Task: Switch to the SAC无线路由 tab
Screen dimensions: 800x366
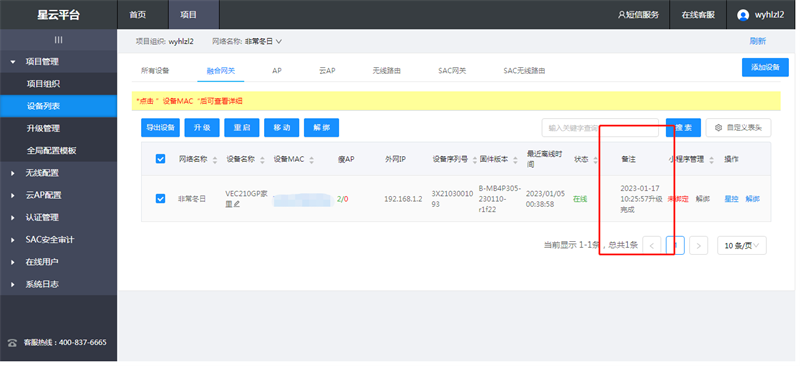Action: (x=524, y=71)
